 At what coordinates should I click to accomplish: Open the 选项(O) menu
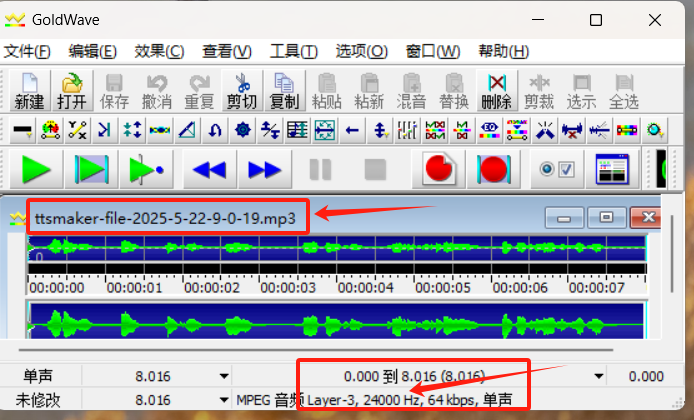click(x=362, y=51)
